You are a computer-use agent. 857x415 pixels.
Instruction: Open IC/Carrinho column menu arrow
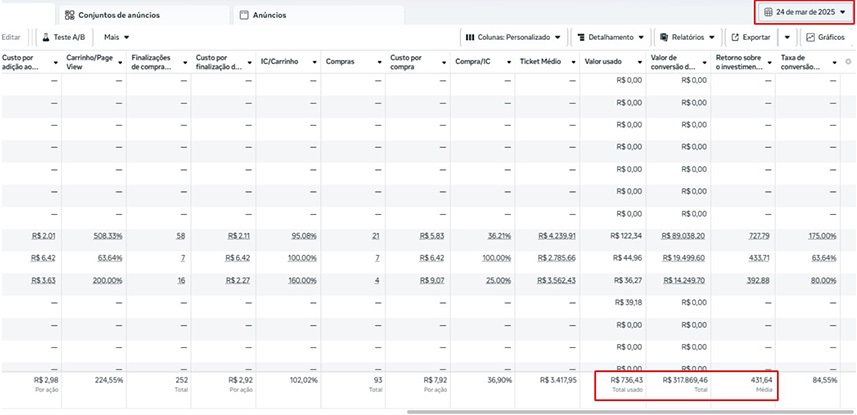click(x=314, y=62)
